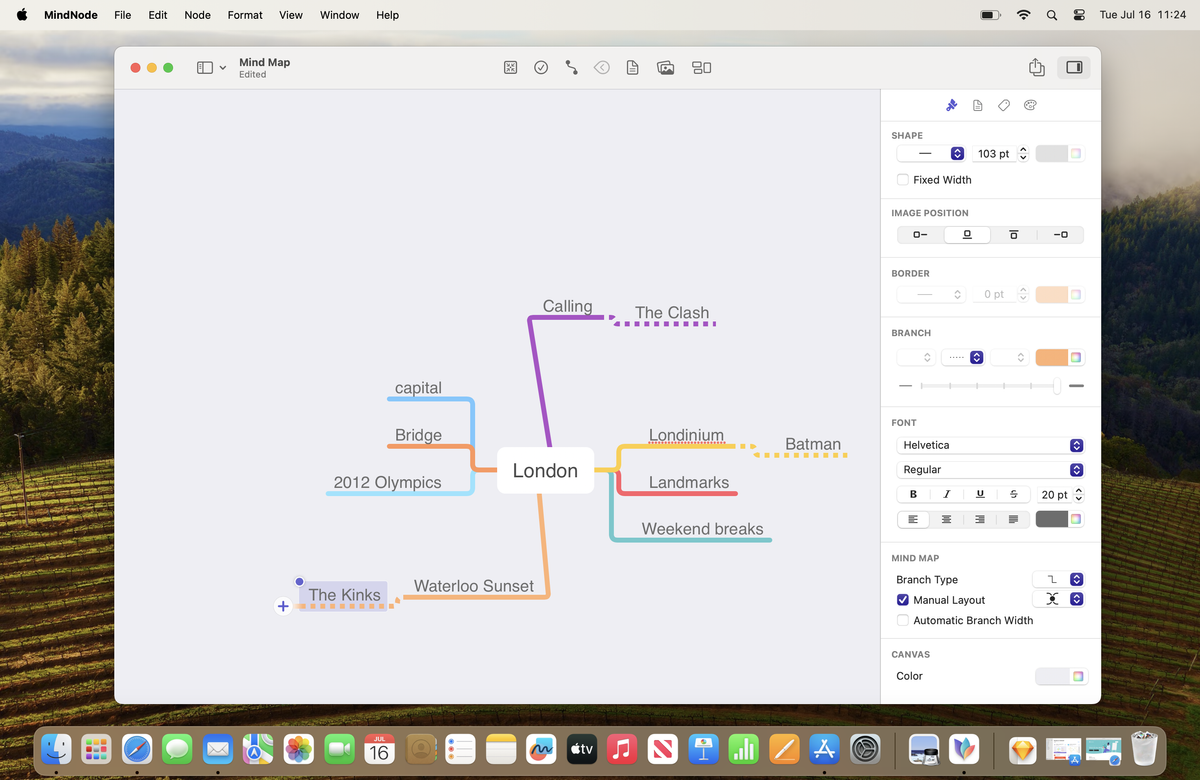Enable Automatic Branch Width
The width and height of the screenshot is (1200, 780).
(903, 620)
